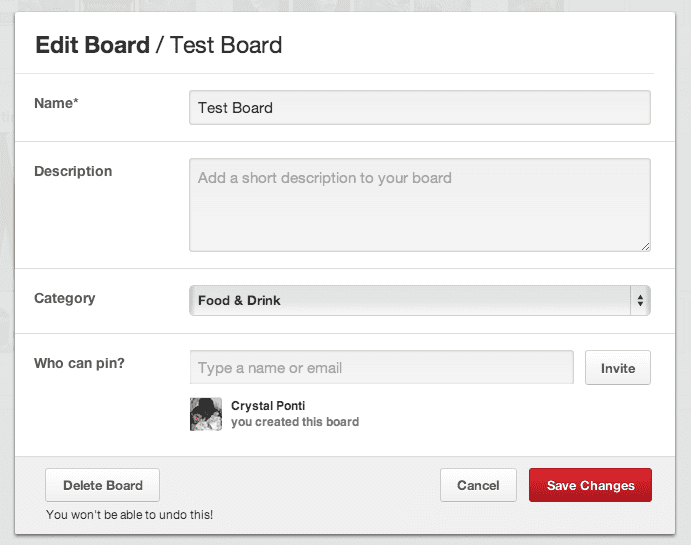Click the 'Type a name or email' field
Image resolution: width=691 pixels, height=545 pixels.
[x=382, y=367]
